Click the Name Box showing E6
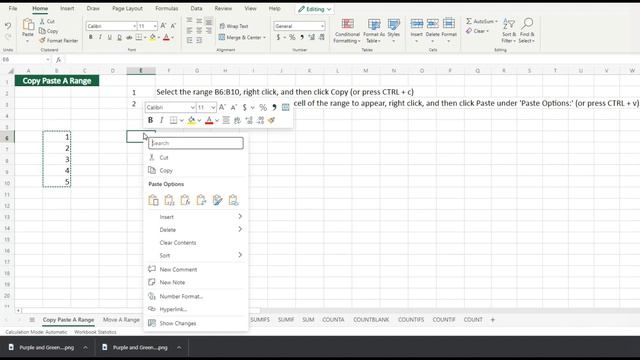The height and width of the screenshot is (360, 640). pyautogui.click(x=25, y=60)
